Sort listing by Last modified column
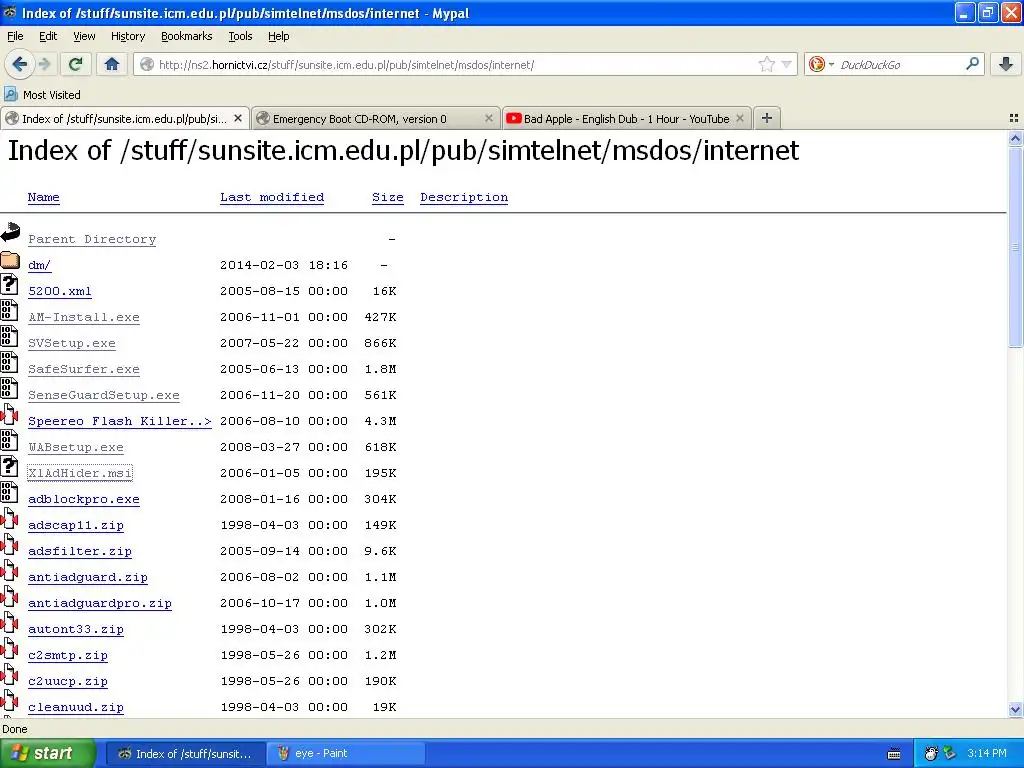This screenshot has height=768, width=1024. pos(272,197)
